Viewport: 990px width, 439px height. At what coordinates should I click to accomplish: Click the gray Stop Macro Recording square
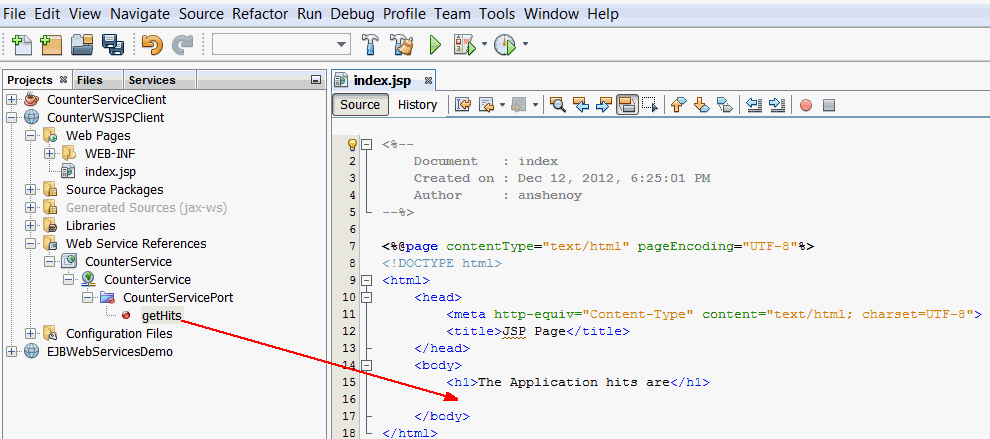(x=829, y=105)
